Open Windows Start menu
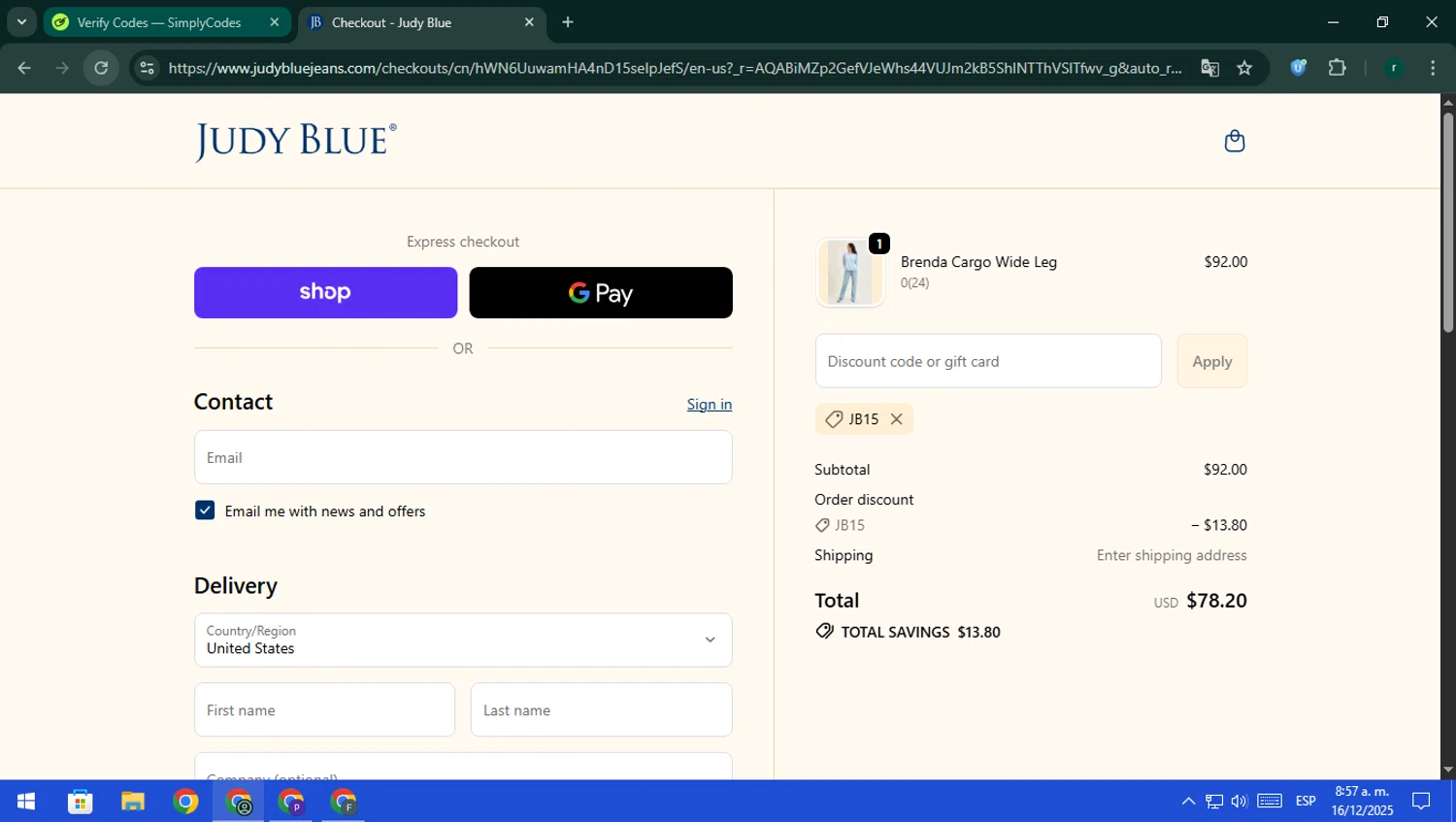Viewport: 1456px width, 822px height. pyautogui.click(x=26, y=802)
